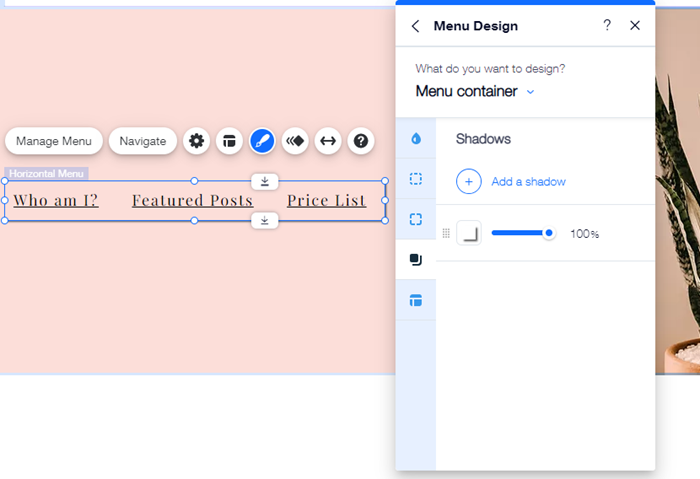Open the Navigate button
700x479 pixels.
click(x=142, y=141)
